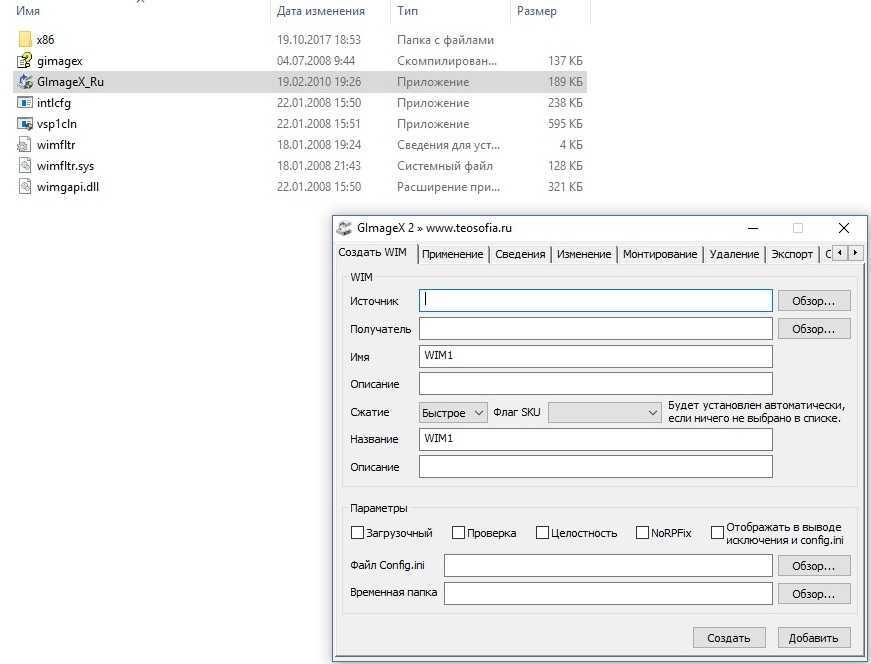This screenshot has height=664, width=871.
Task: Click the GImageX_Ru application icon
Action: tap(26, 82)
